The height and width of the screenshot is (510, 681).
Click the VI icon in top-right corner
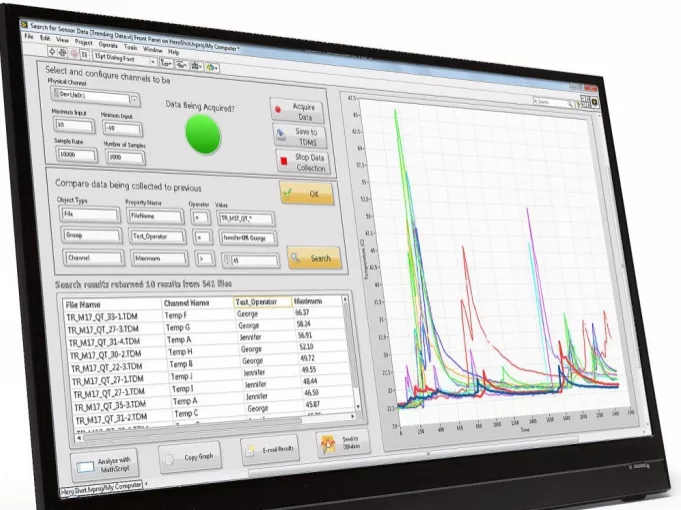(594, 103)
